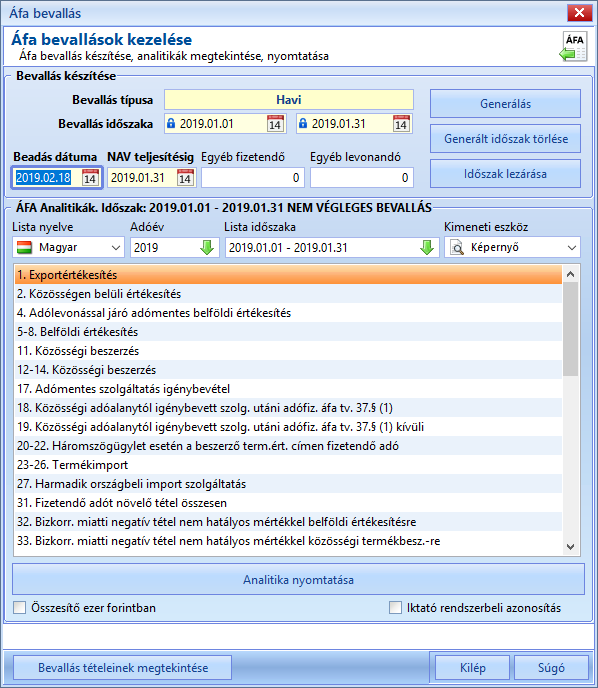
Task: Click the Generálás button
Action: [x=505, y=104]
